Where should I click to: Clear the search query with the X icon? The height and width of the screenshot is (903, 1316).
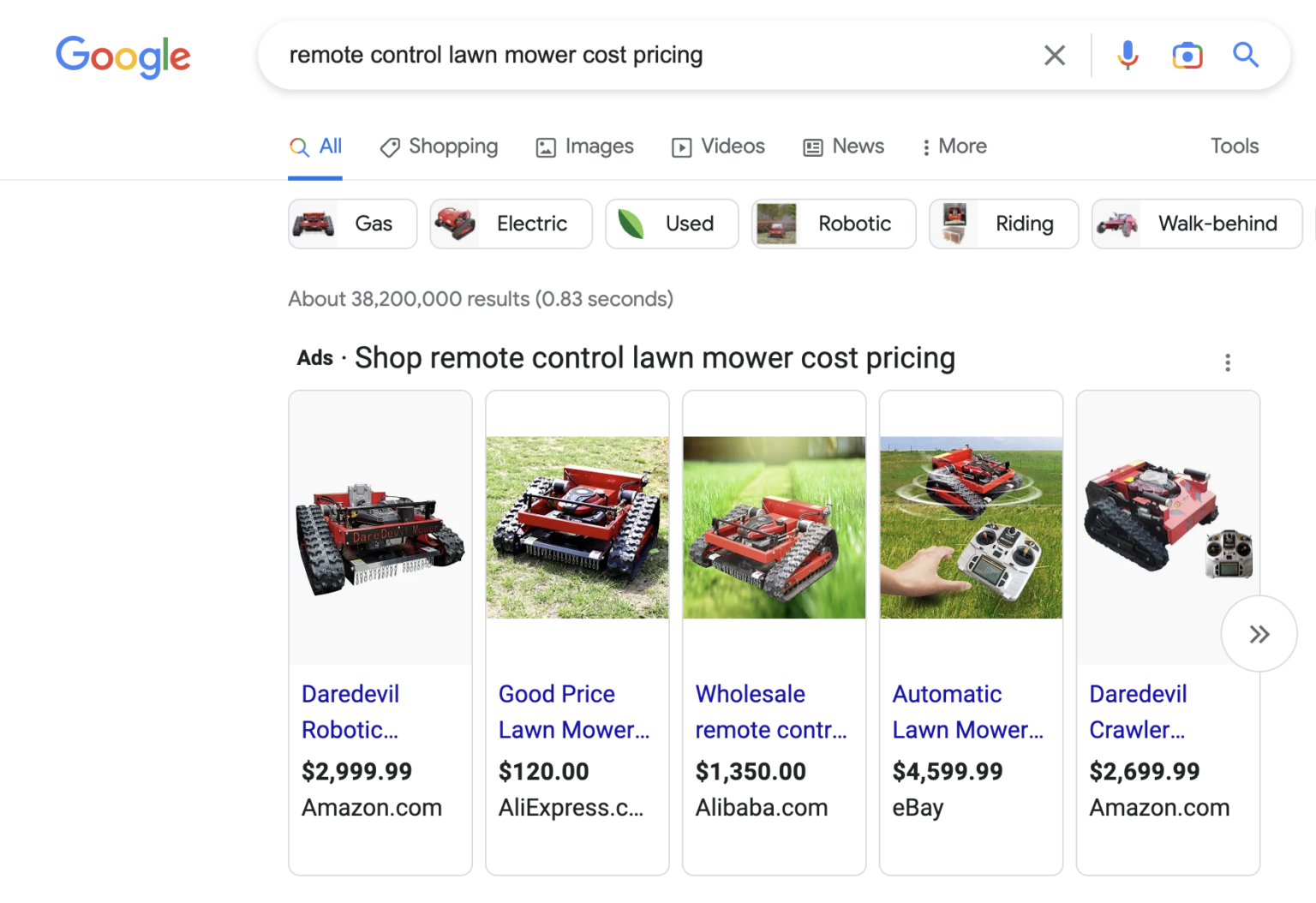[1054, 55]
